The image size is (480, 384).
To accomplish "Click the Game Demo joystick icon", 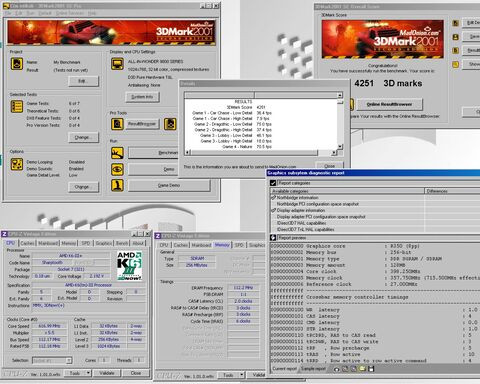I will click(117, 186).
